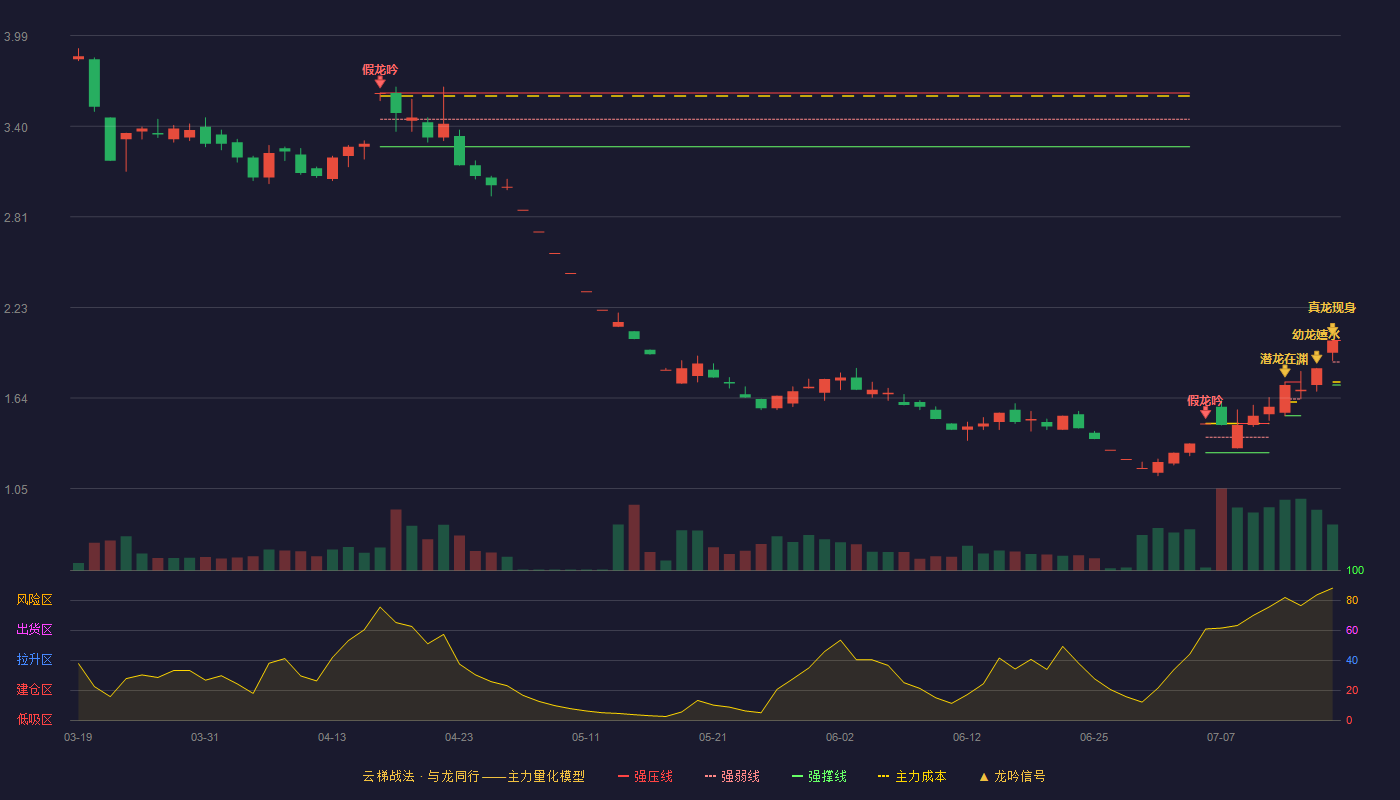The height and width of the screenshot is (800, 1400).
Task: Click the big green candle after 03-19
Action: (94, 83)
